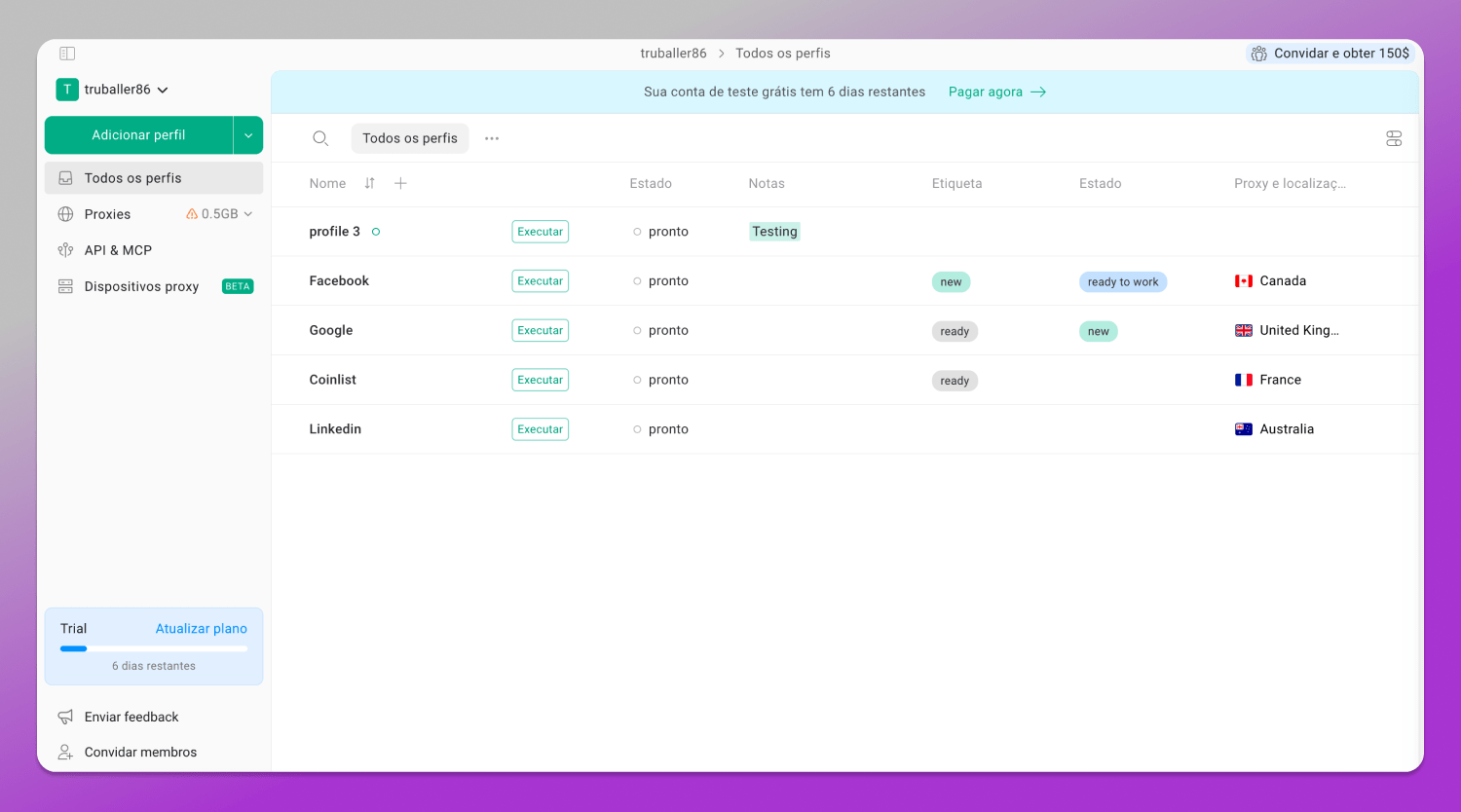Click the ready tag on the Coinlist row
1461x812 pixels.
955,381
